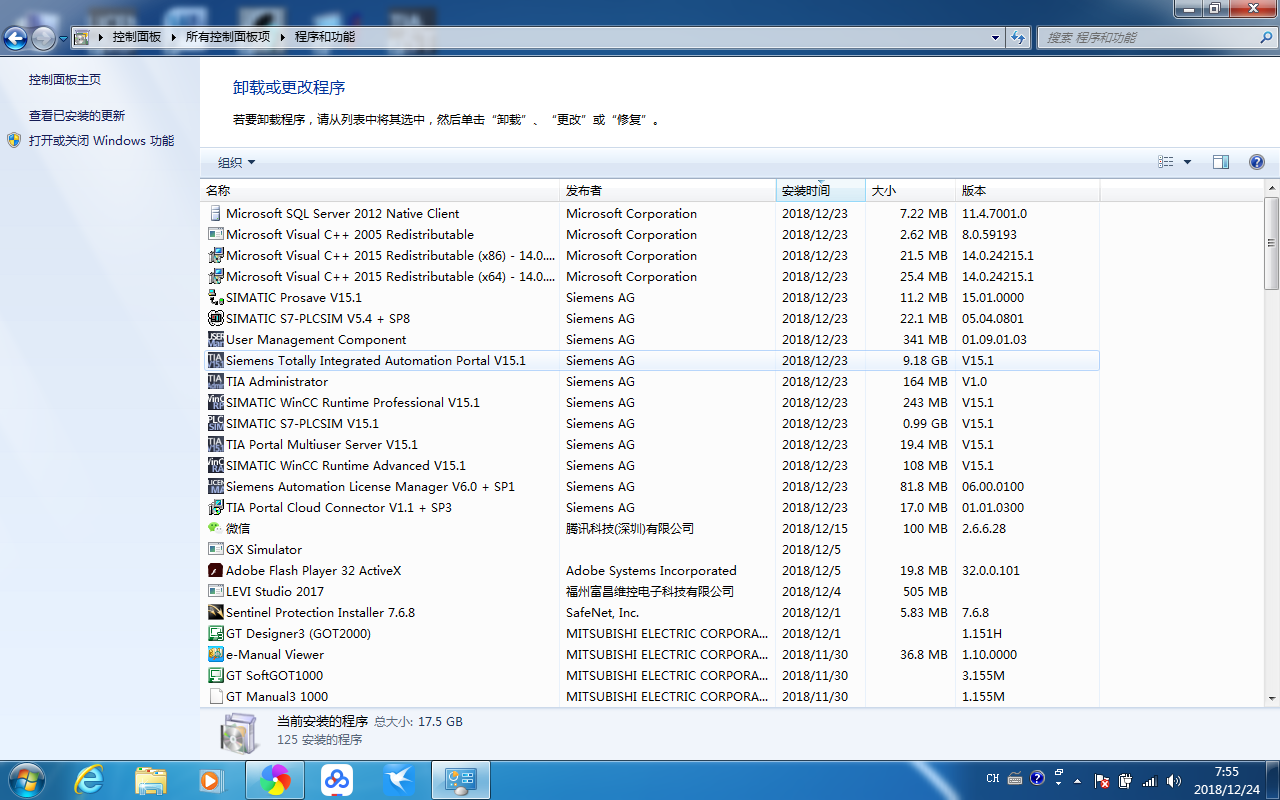This screenshot has height=800, width=1280.
Task: Click the vertical scrollbar down arrow
Action: tap(1271, 698)
